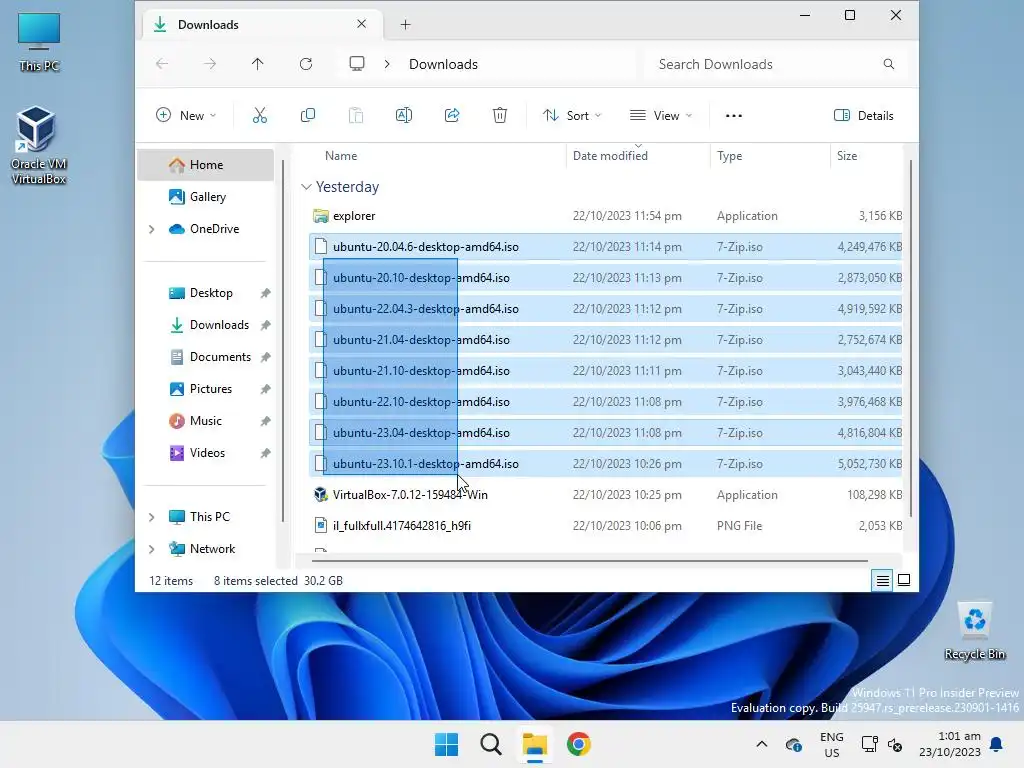Select ubuntu-20.04.6-desktop-amd64.iso
Image resolution: width=1024 pixels, height=768 pixels.
[x=605, y=247]
